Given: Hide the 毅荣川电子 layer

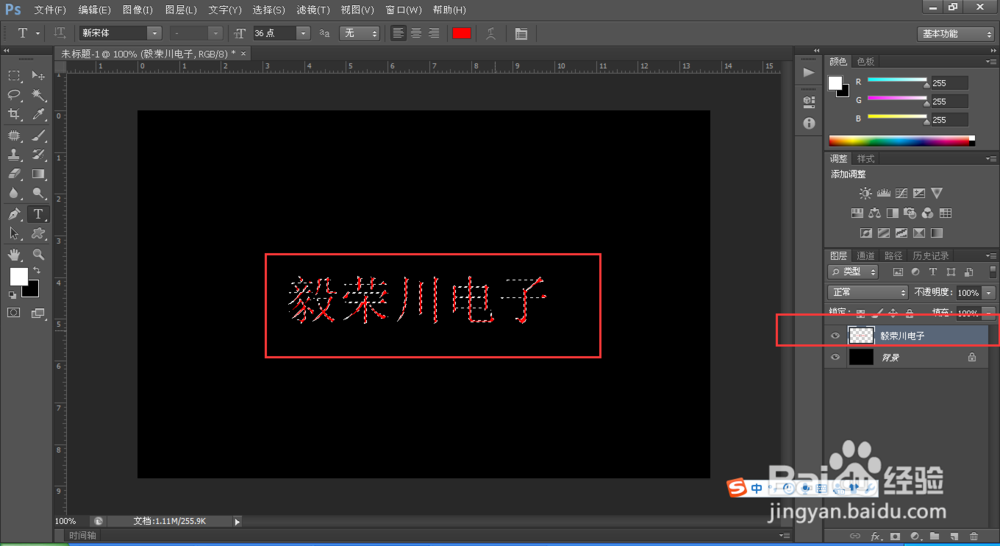Looking at the screenshot, I should tap(835, 336).
